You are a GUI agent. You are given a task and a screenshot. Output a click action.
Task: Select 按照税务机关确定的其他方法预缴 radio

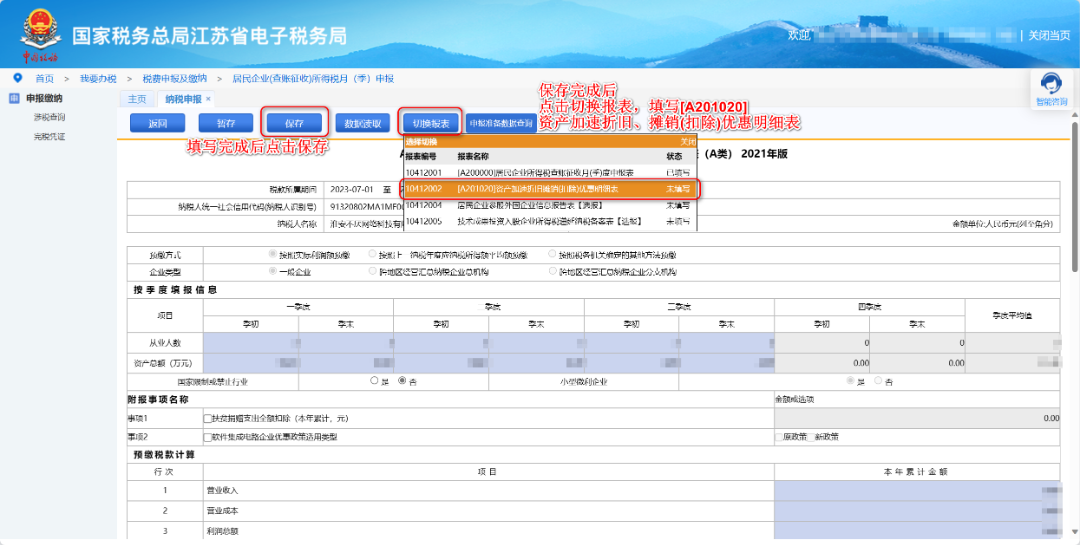[552, 254]
